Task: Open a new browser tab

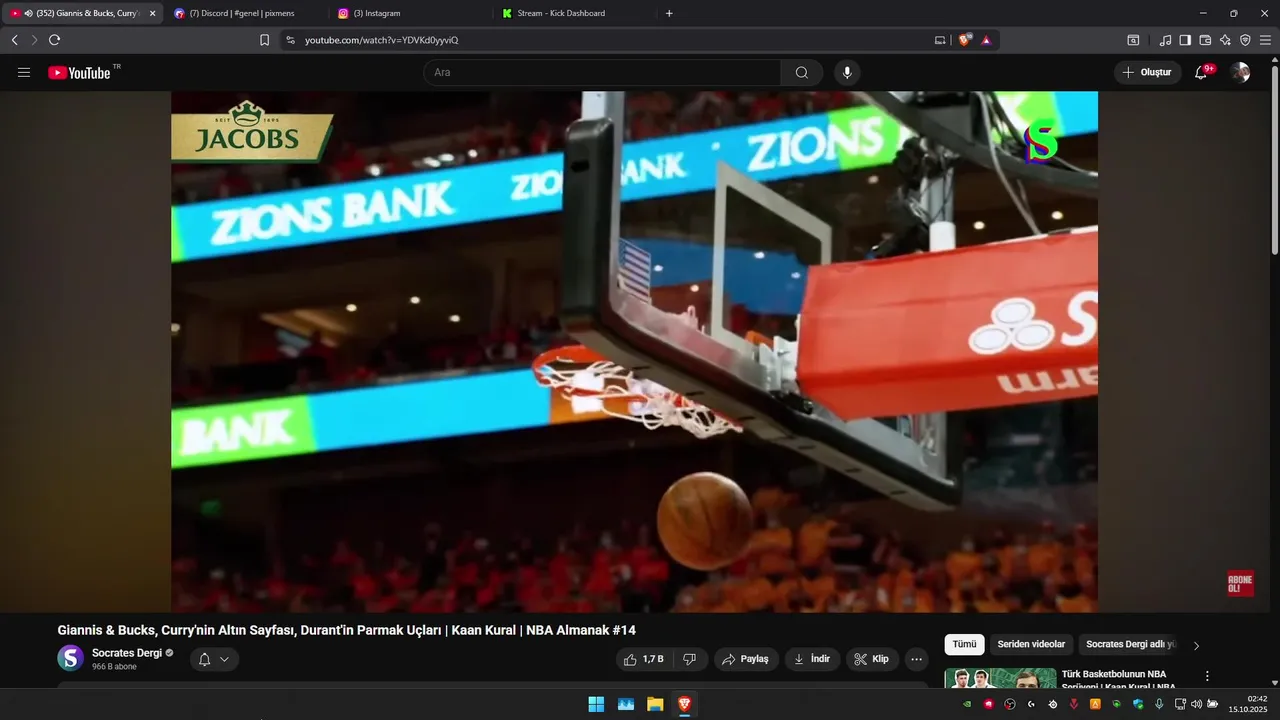Action: pyautogui.click(x=669, y=13)
